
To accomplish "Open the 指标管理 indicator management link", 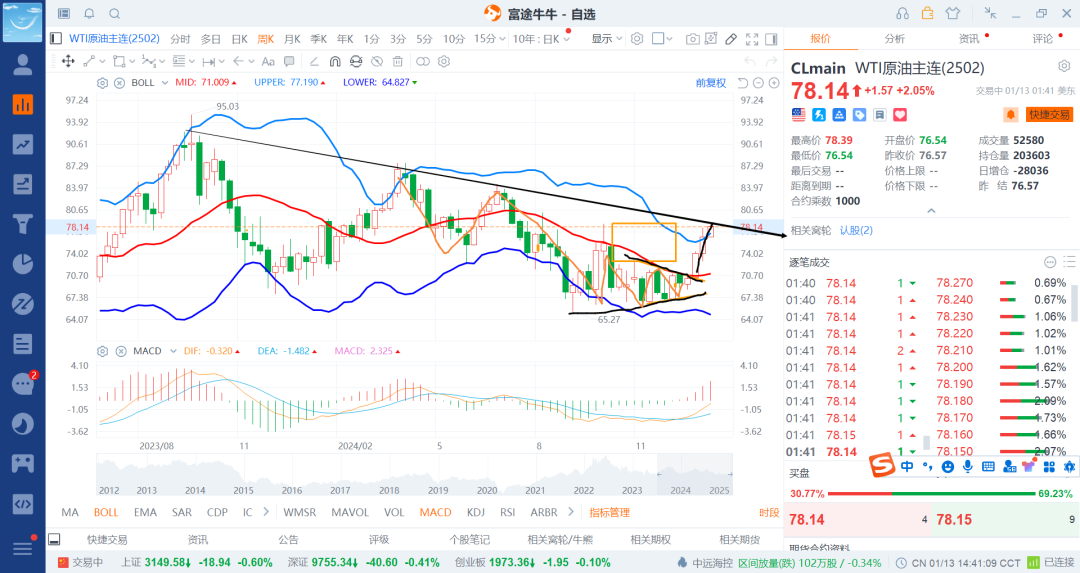I will [609, 512].
